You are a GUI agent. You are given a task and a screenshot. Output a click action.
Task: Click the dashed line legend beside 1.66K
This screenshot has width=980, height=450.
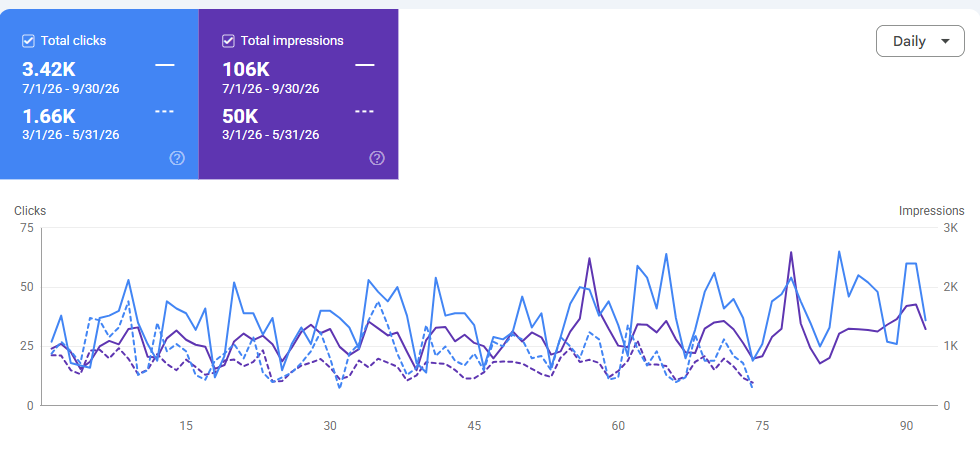point(165,111)
